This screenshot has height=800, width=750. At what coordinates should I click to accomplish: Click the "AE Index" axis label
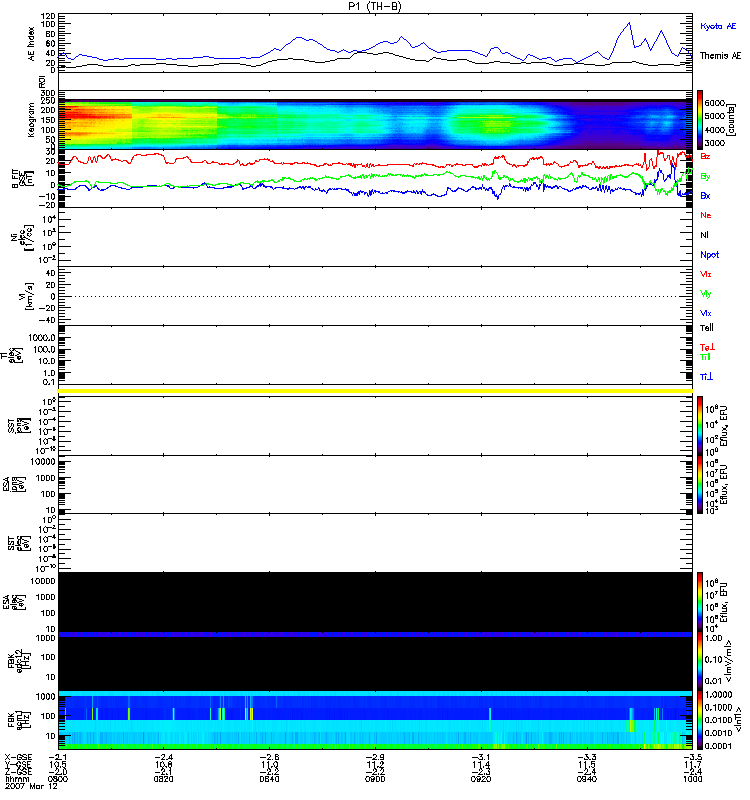[x=31, y=44]
